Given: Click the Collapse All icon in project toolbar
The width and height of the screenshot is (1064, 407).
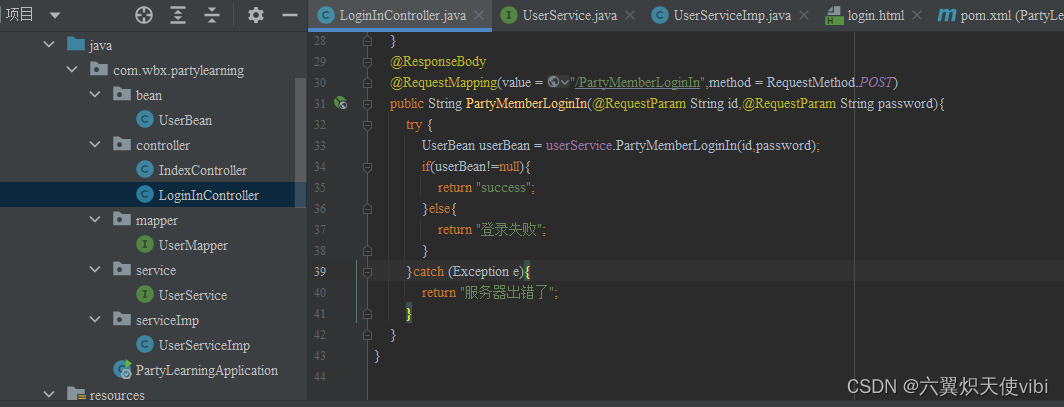Looking at the screenshot, I should point(212,15).
